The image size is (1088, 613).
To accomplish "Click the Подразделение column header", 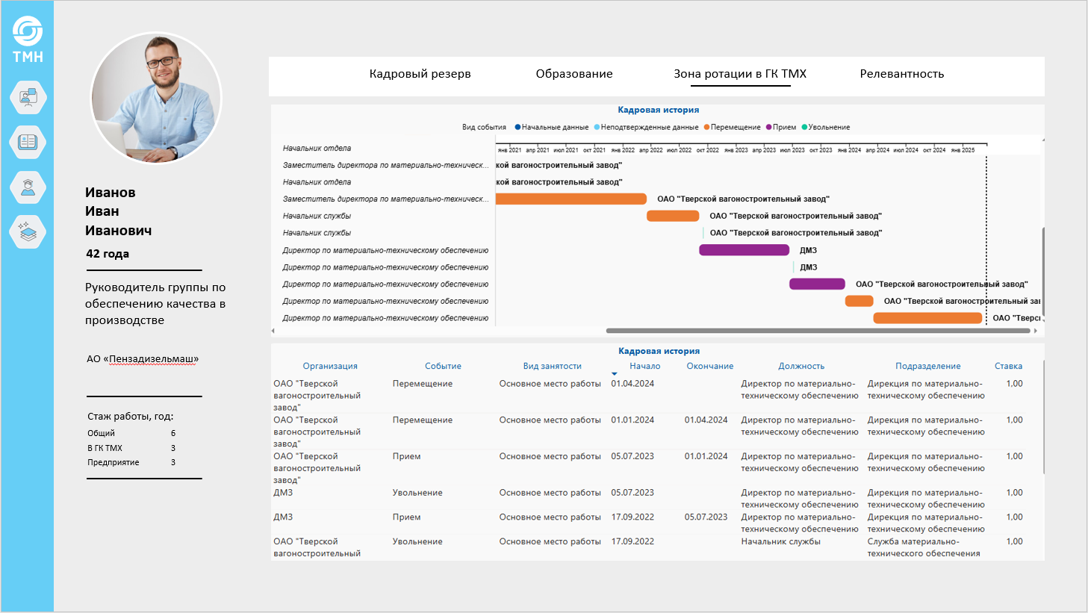I will (x=927, y=366).
